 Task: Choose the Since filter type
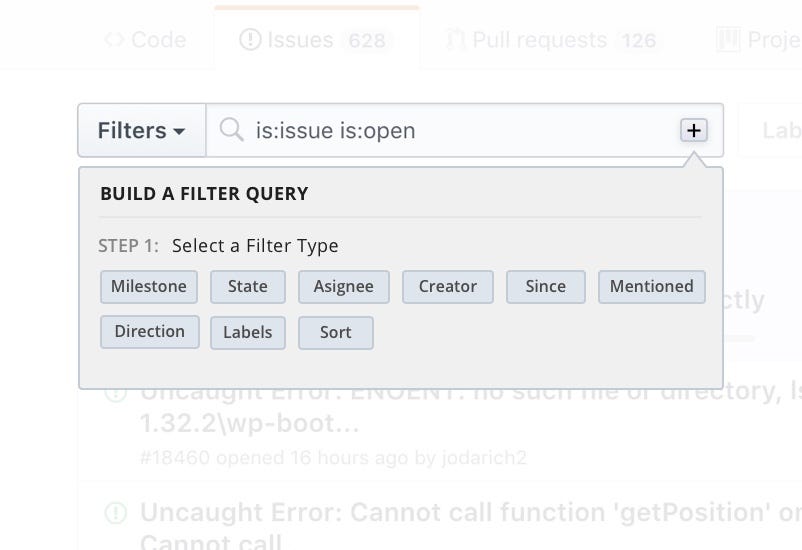pyautogui.click(x=546, y=287)
